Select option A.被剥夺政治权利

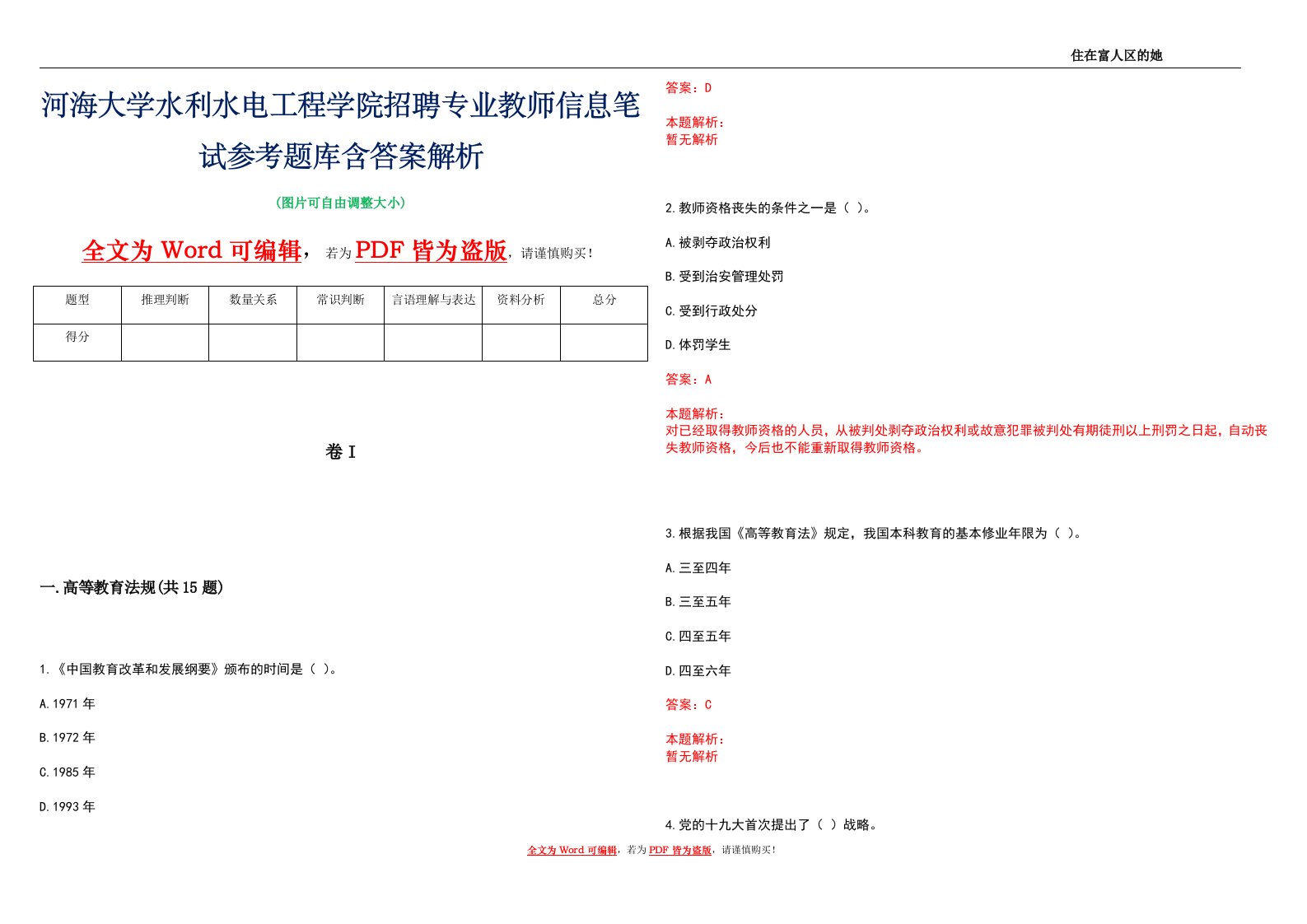point(718,242)
